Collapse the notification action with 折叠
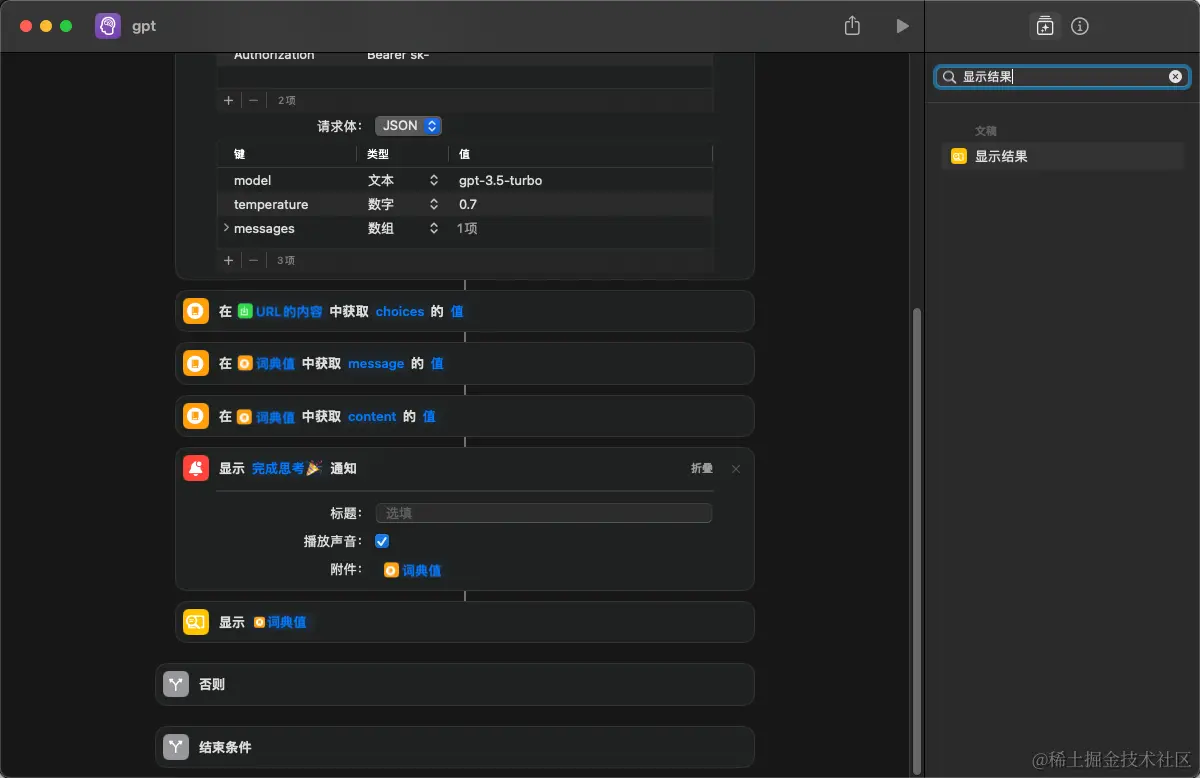 coord(702,468)
